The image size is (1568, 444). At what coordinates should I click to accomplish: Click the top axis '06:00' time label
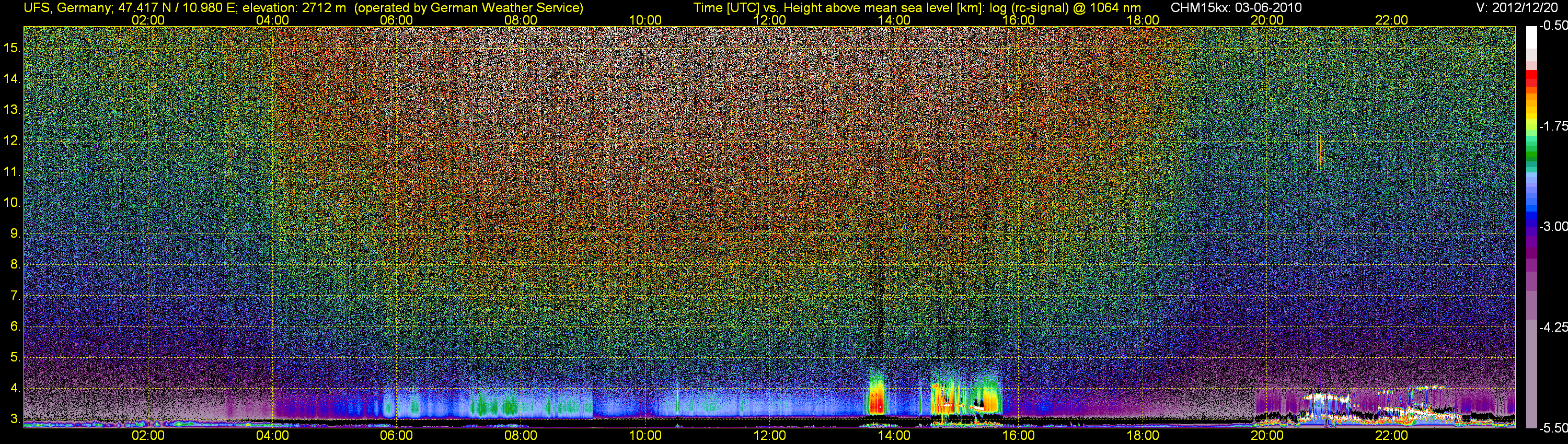[396, 20]
